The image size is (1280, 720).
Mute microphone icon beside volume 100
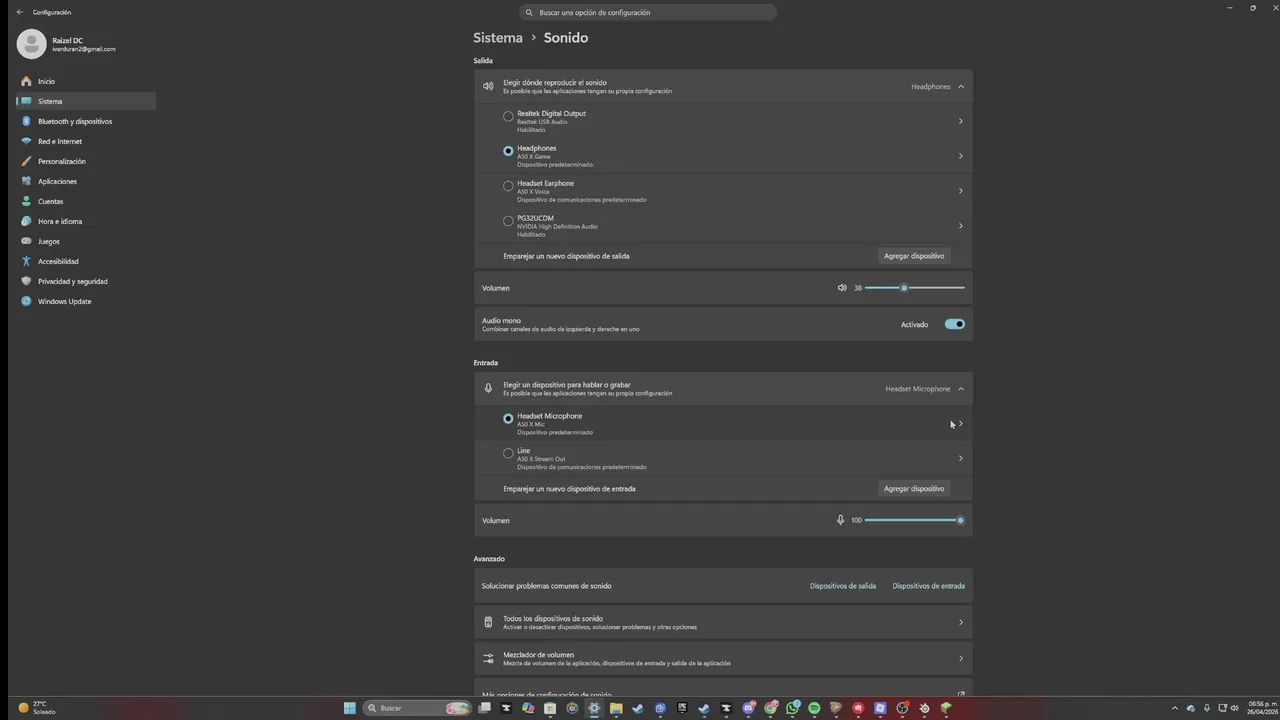[x=840, y=520]
